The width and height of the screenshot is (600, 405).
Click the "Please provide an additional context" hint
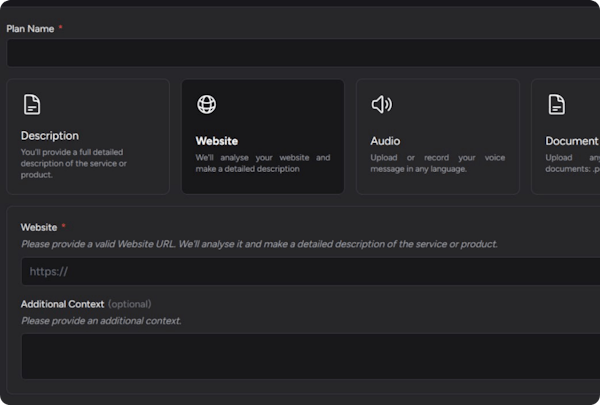[x=101, y=321]
